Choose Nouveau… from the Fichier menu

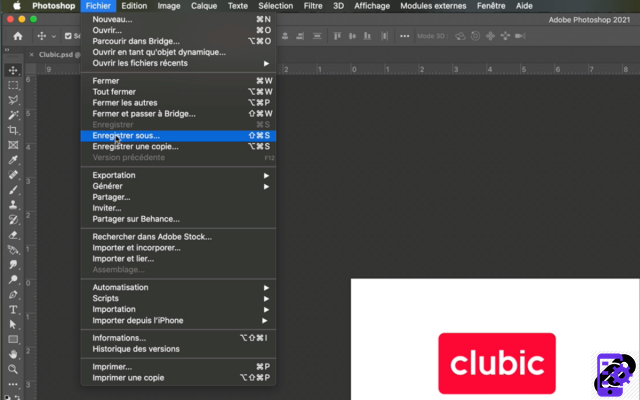(x=178, y=19)
